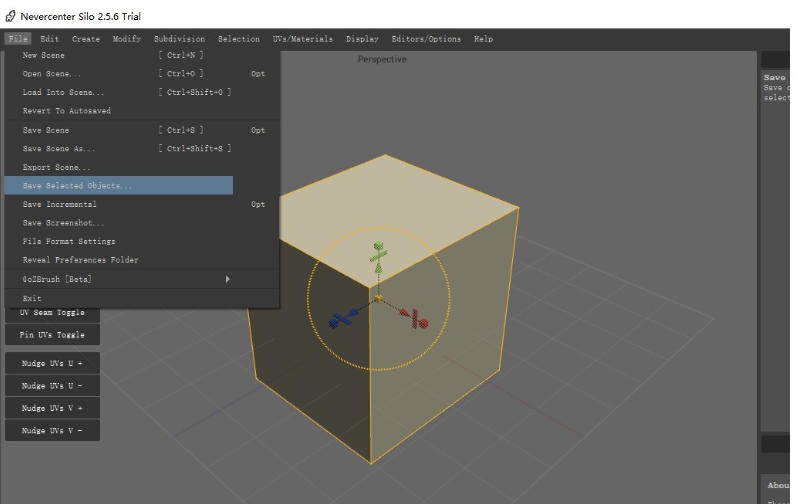
Task: Open the Subdivision dropdown menu
Action: (179, 39)
